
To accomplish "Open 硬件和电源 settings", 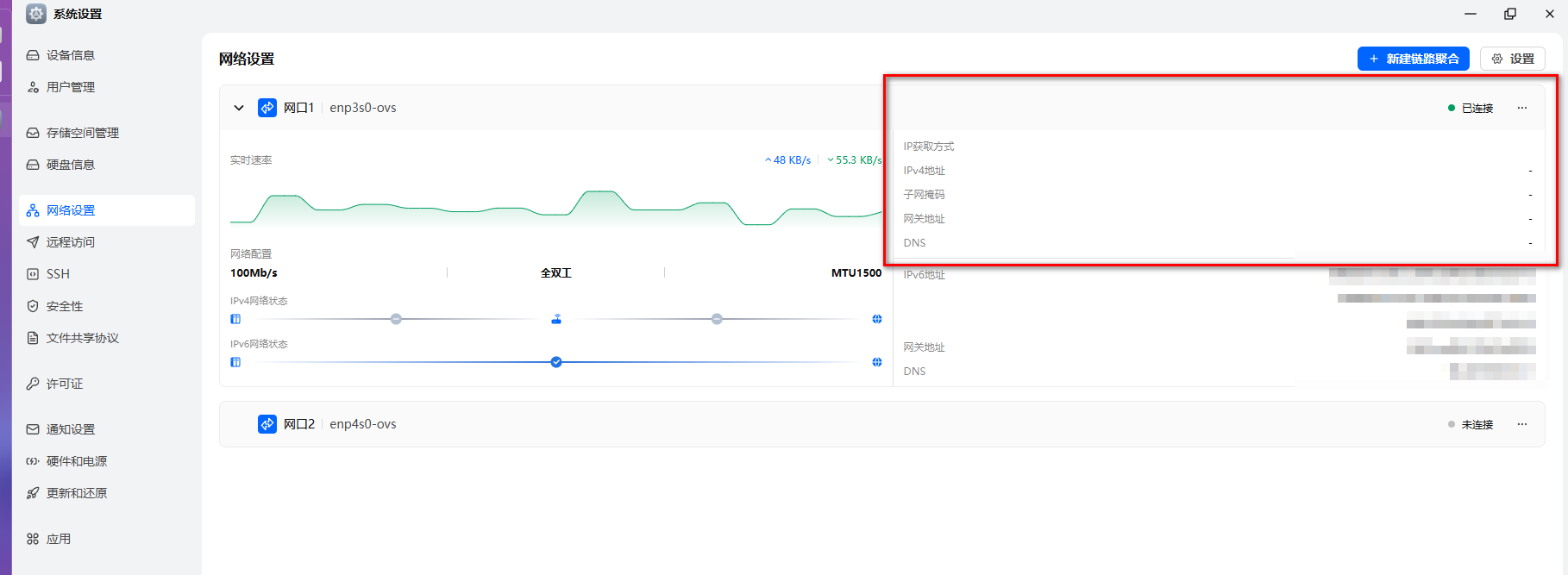I will [x=107, y=461].
